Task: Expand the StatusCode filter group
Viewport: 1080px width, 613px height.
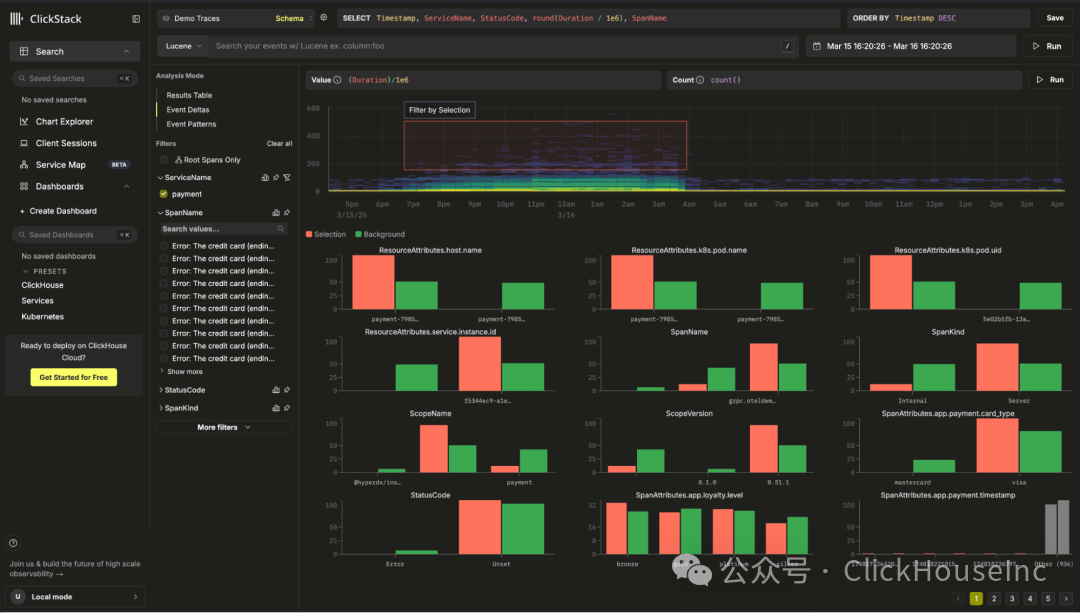Action: click(x=160, y=390)
